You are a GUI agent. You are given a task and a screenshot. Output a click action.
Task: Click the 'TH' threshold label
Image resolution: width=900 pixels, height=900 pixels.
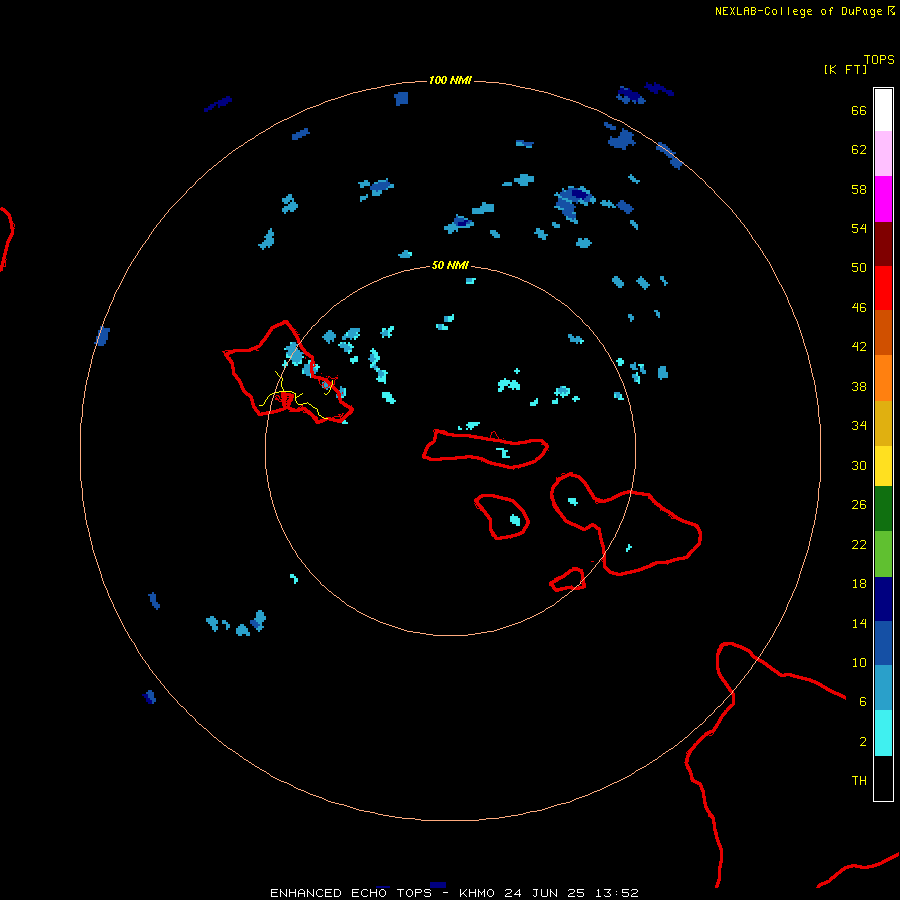click(859, 781)
